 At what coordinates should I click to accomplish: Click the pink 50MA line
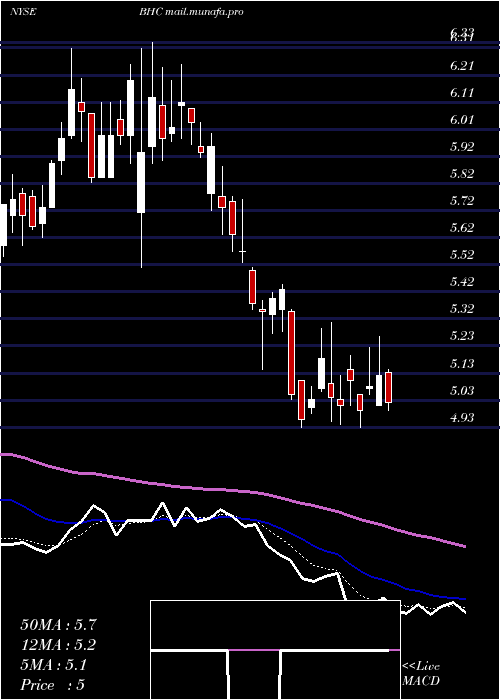(x=232, y=491)
